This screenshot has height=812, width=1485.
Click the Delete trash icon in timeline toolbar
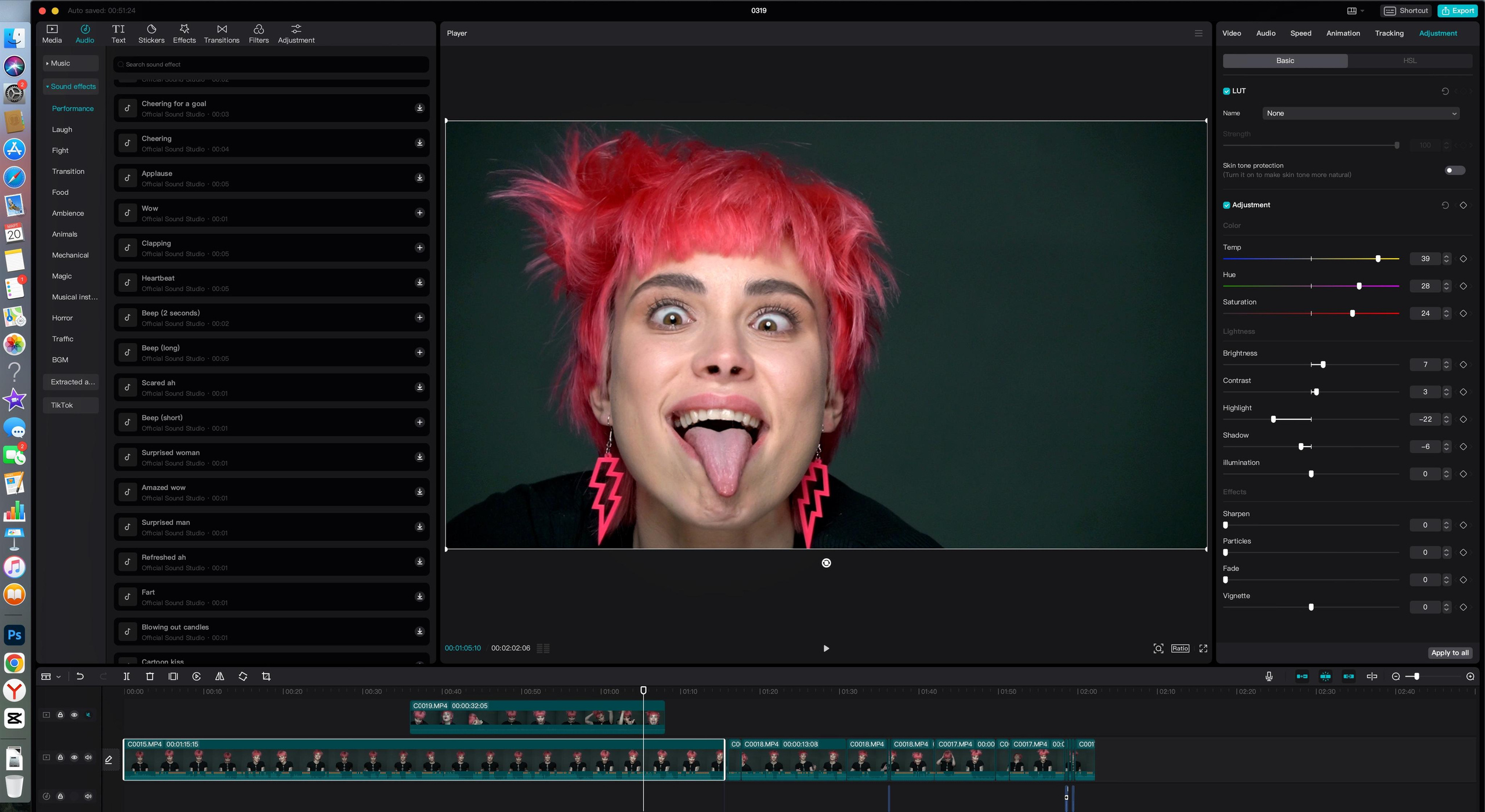point(150,676)
